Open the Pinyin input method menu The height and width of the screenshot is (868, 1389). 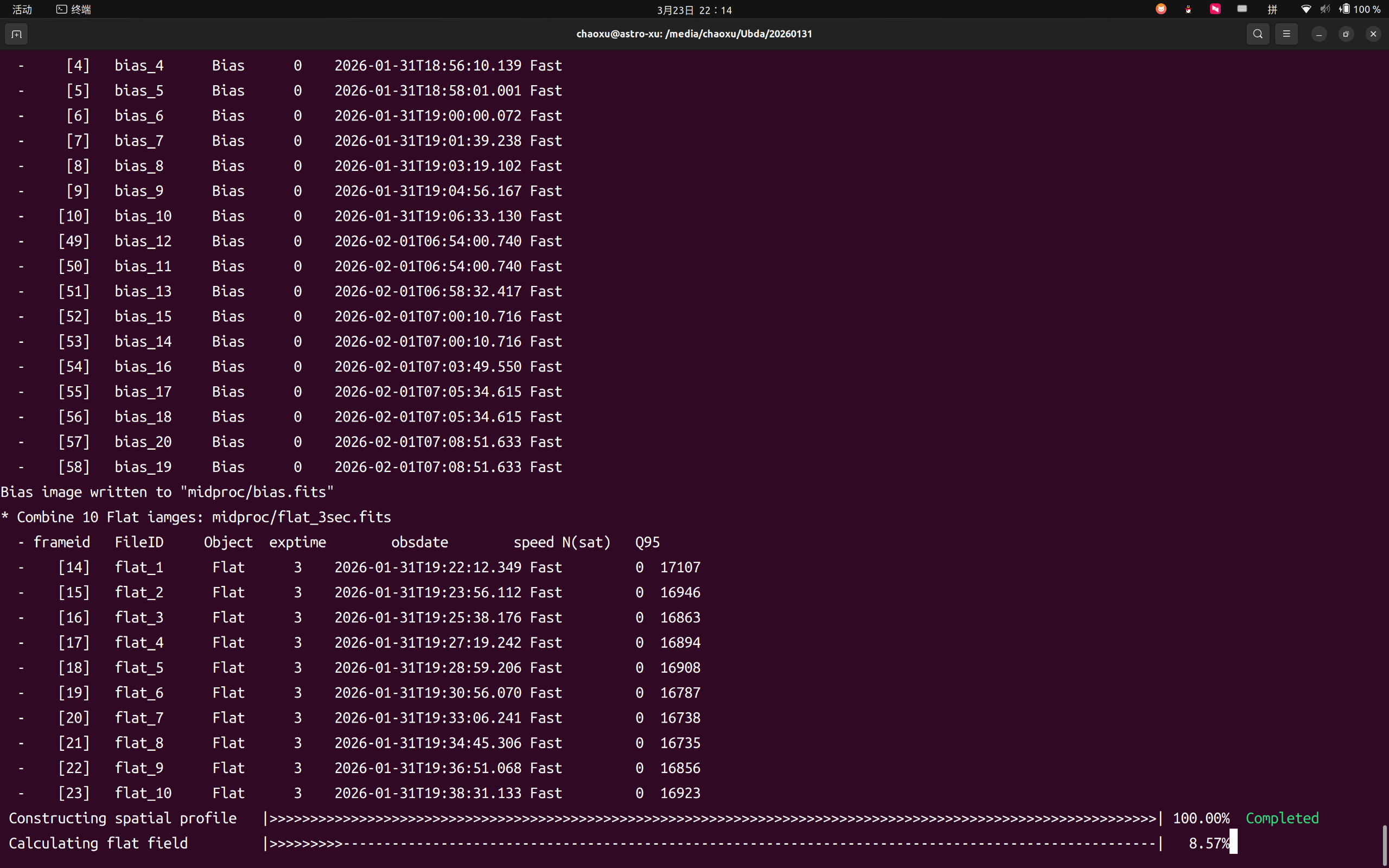[1272, 9]
